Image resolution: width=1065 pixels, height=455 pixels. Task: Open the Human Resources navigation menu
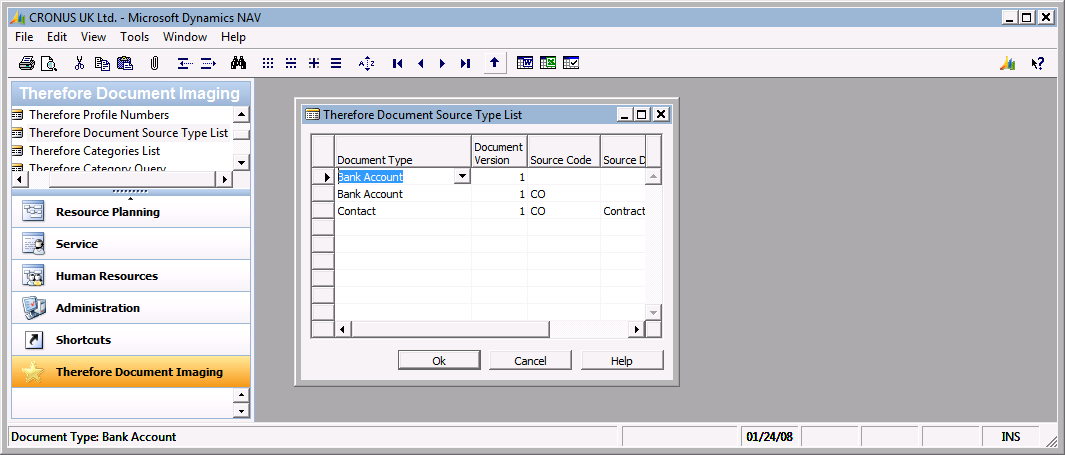coord(131,276)
